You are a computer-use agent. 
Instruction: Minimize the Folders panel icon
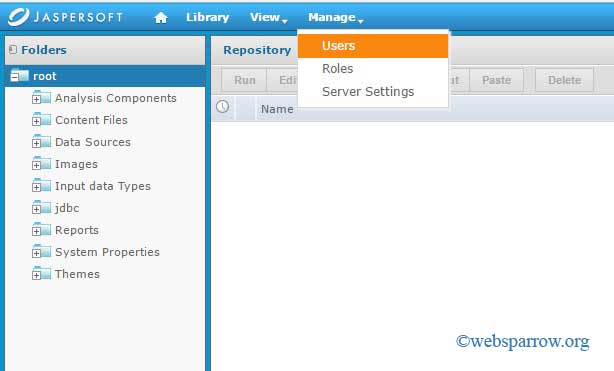(13, 50)
